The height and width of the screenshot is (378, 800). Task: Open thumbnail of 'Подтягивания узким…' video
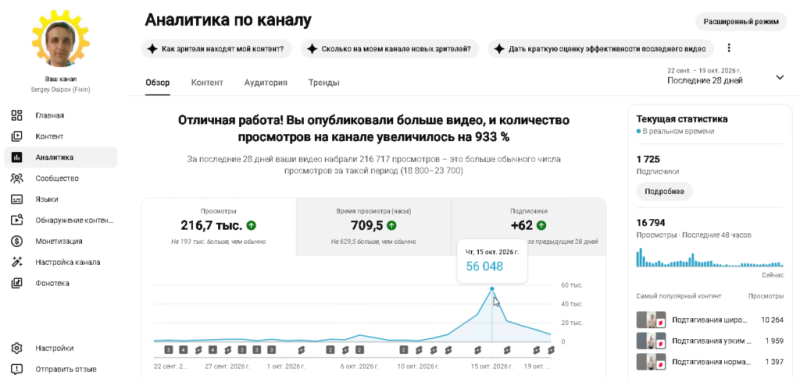pyautogui.click(x=651, y=341)
